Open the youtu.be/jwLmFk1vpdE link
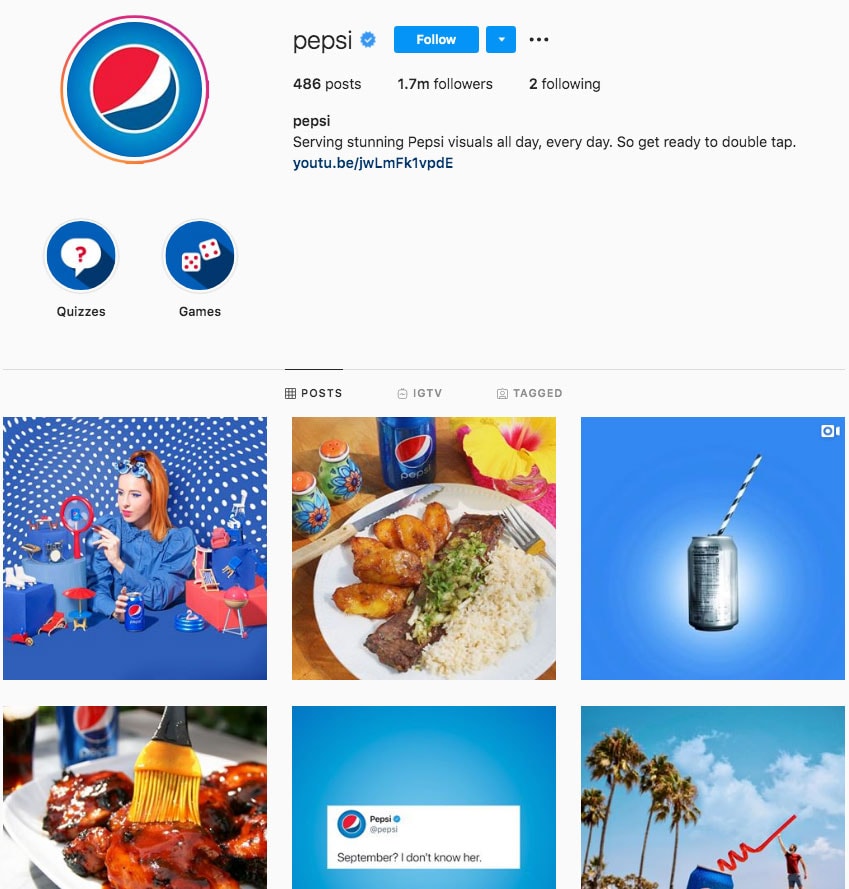 (x=373, y=163)
